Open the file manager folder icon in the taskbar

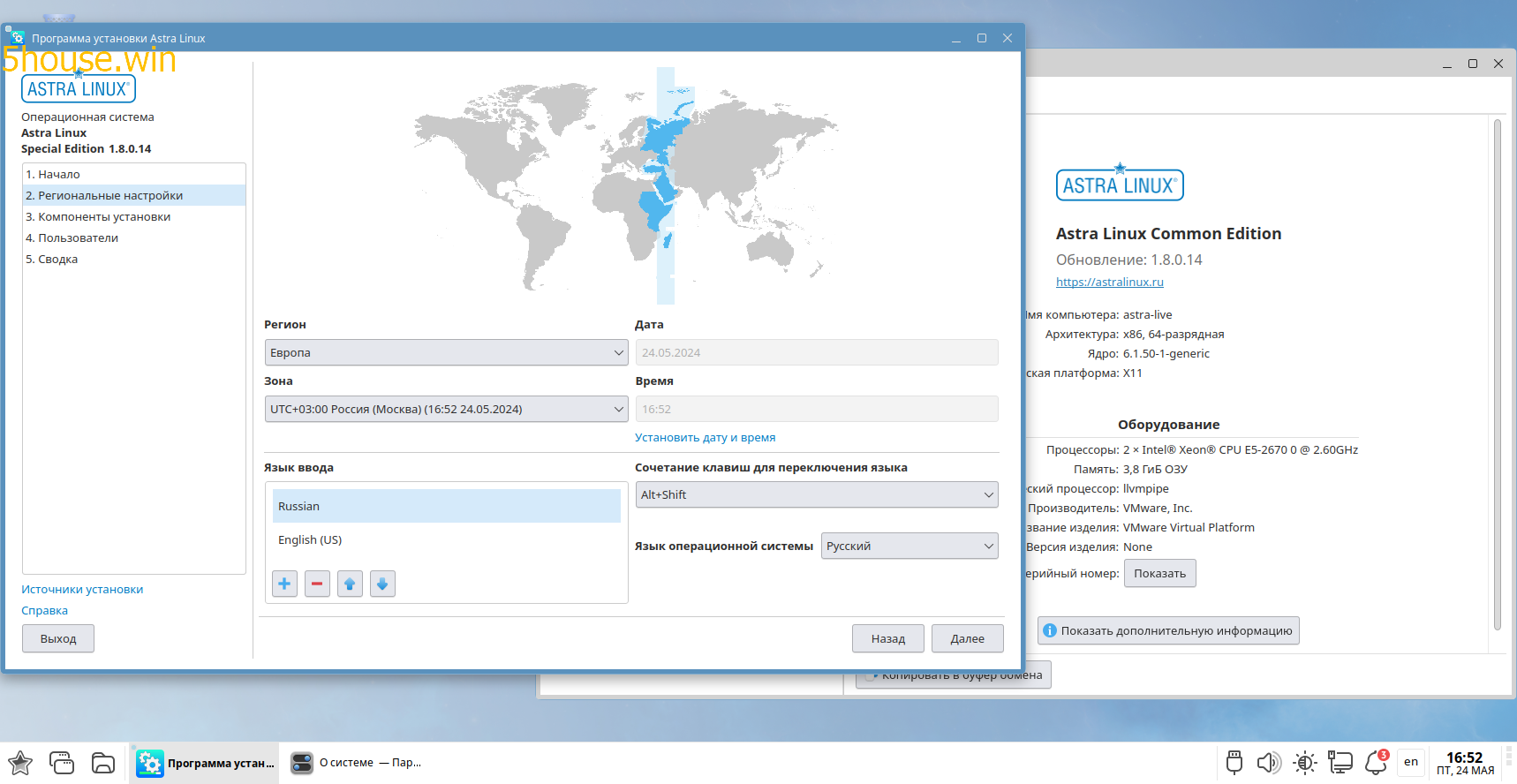pyautogui.click(x=103, y=763)
